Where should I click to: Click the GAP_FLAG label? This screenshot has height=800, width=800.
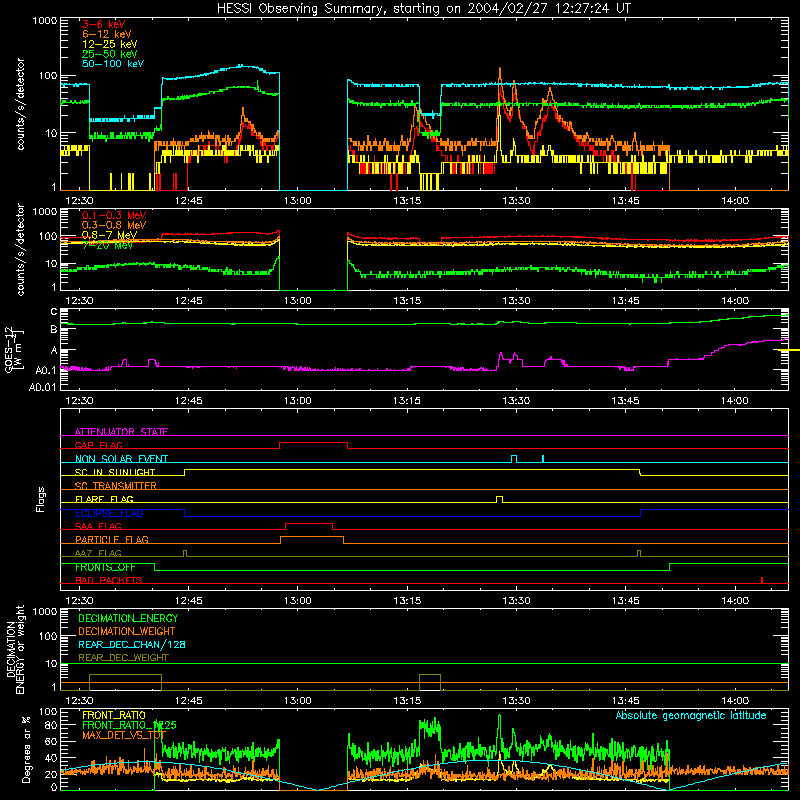click(98, 445)
